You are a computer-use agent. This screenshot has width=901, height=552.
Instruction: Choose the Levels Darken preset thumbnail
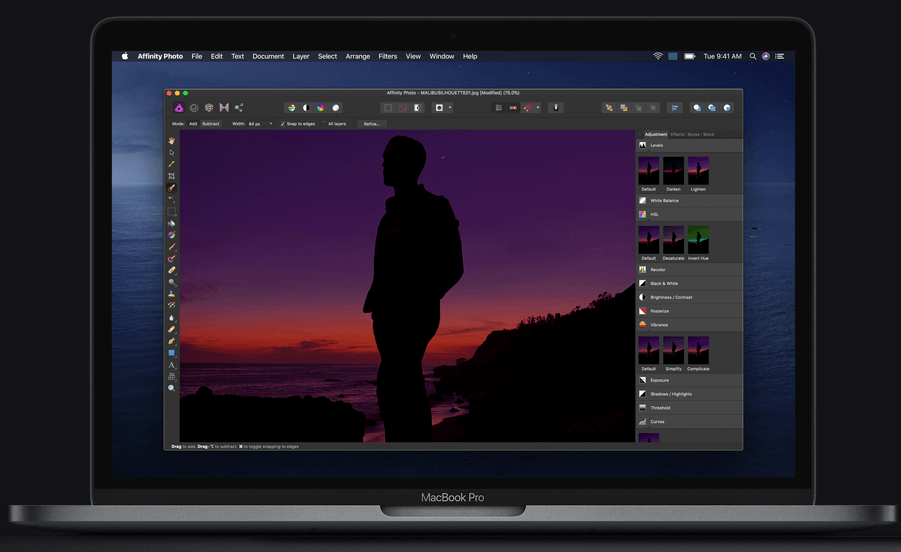673,171
